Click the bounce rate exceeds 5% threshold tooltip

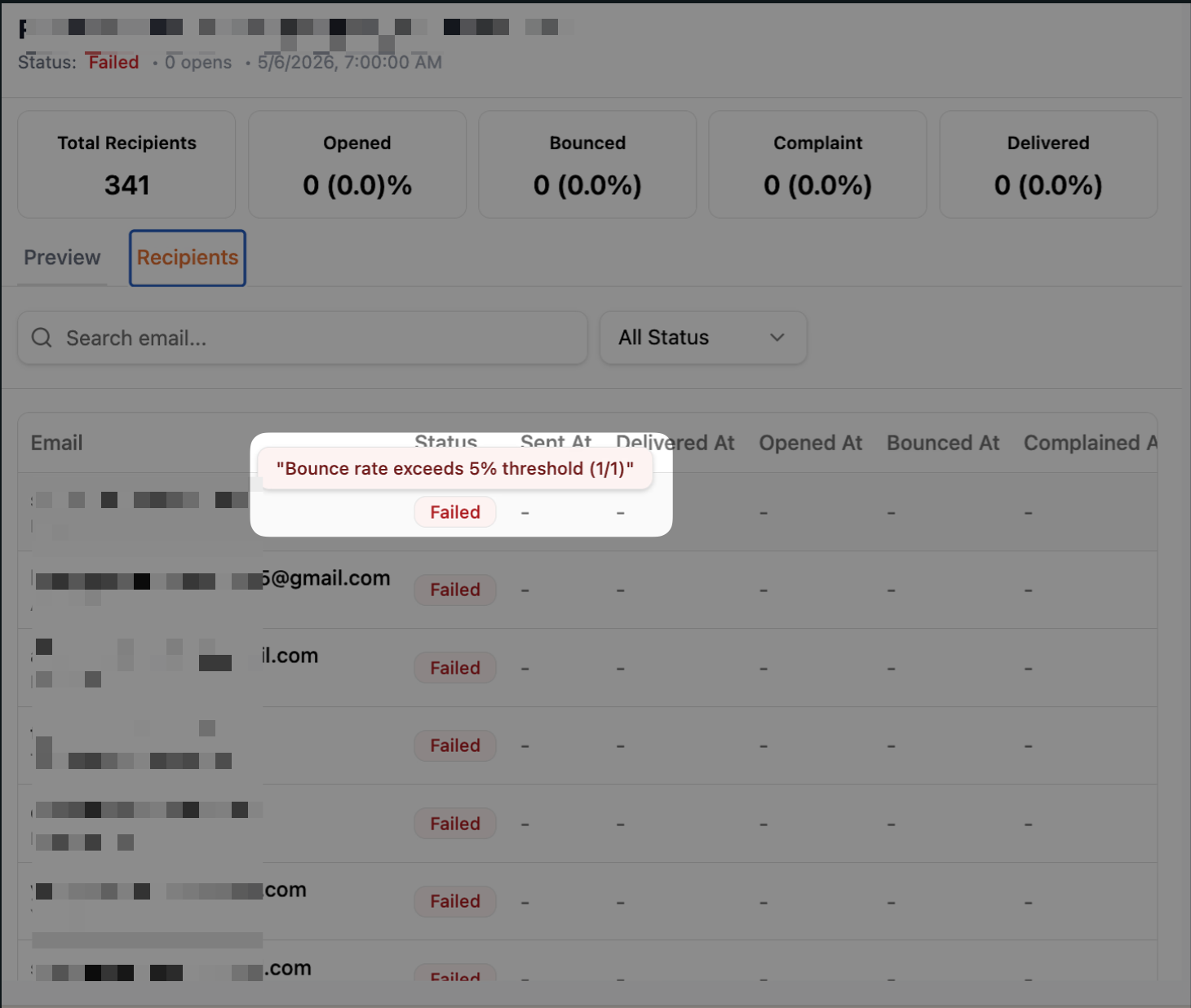455,468
